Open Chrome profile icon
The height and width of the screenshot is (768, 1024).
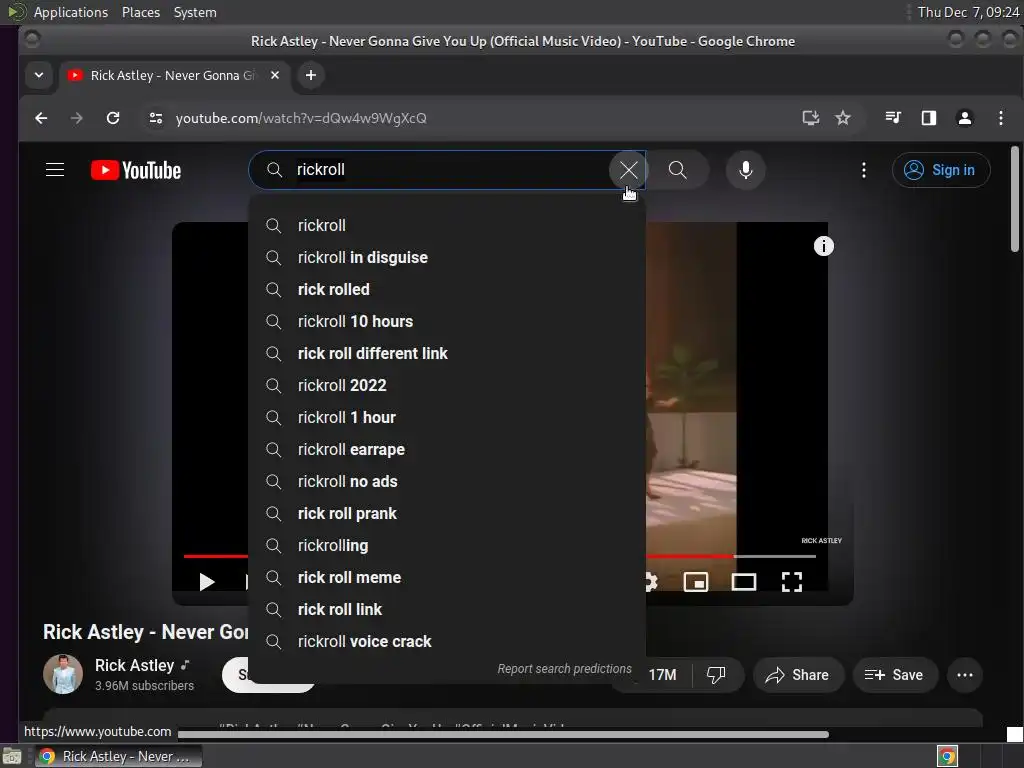tap(965, 118)
